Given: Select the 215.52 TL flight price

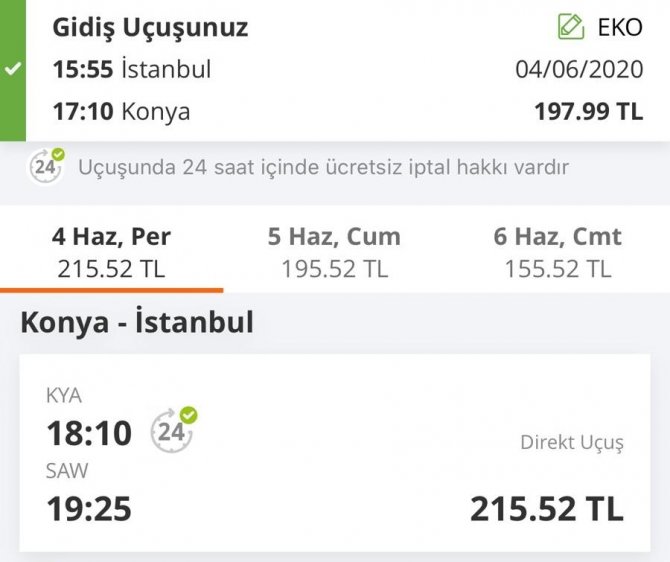Looking at the screenshot, I should pos(547,508).
